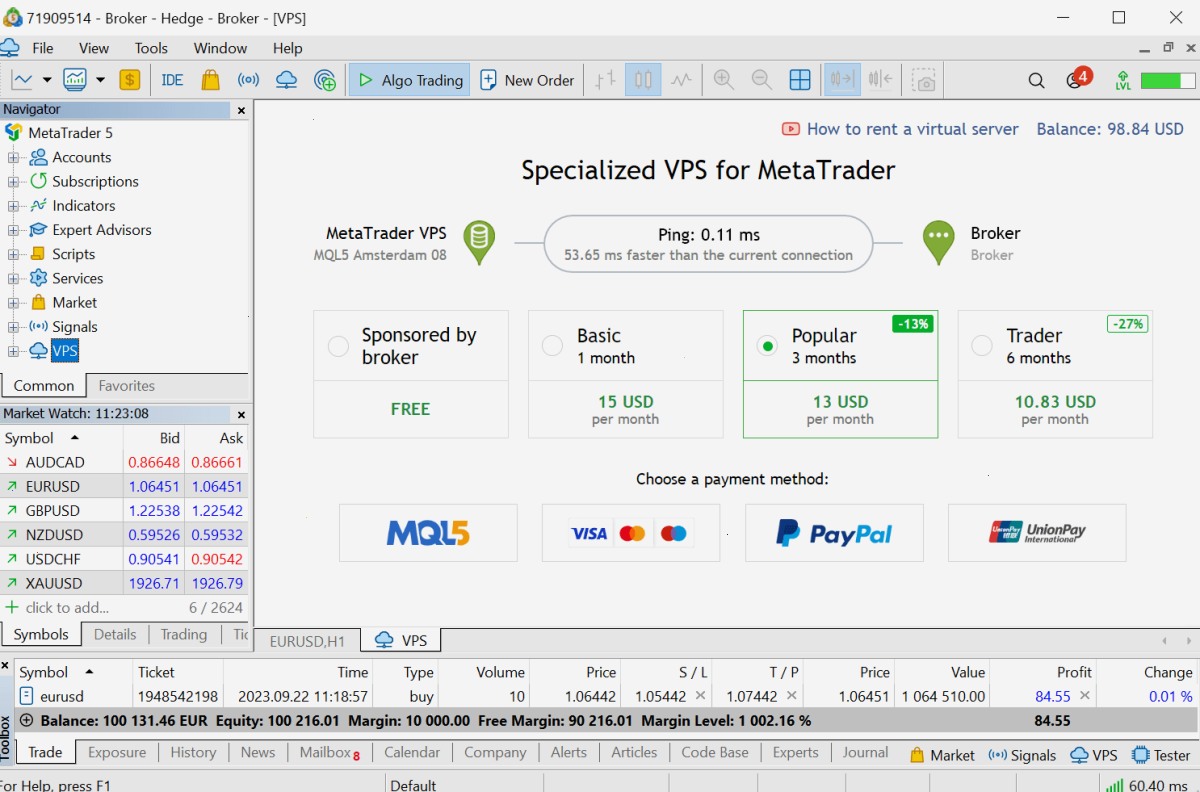Click the zoom in chart icon
This screenshot has width=1200, height=792.
coord(724,80)
